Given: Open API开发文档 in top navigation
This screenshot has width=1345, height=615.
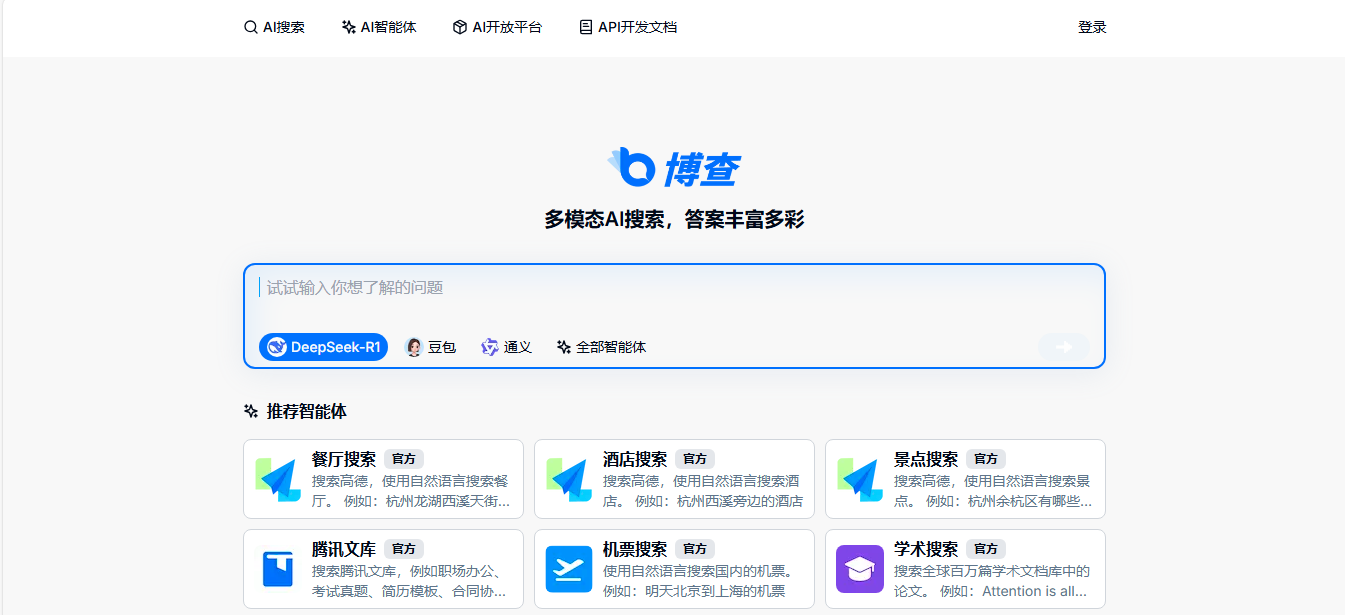Looking at the screenshot, I should (628, 27).
